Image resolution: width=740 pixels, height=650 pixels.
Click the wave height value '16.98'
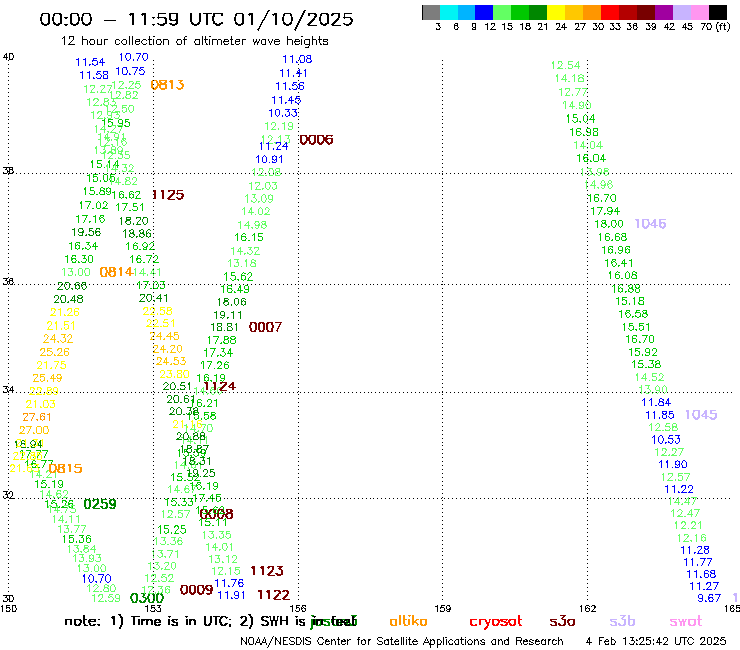point(584,133)
